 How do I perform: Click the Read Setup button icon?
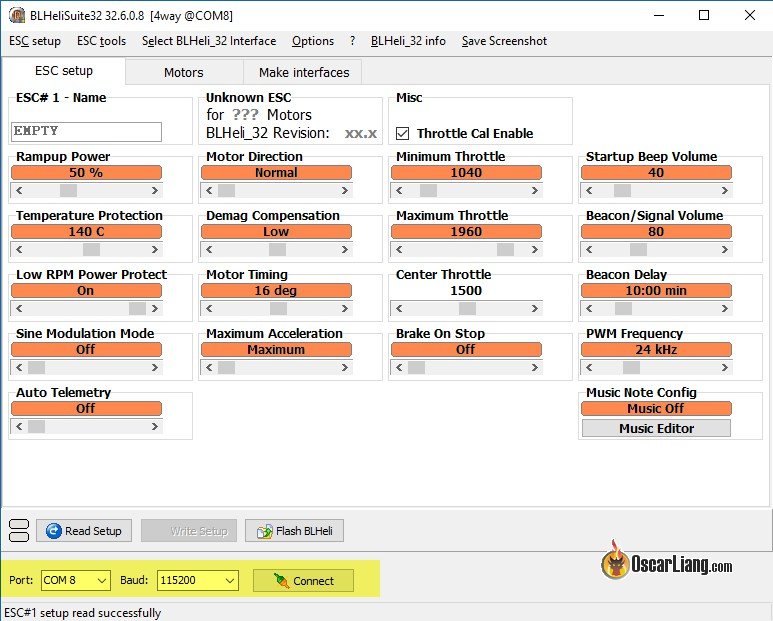click(x=54, y=531)
